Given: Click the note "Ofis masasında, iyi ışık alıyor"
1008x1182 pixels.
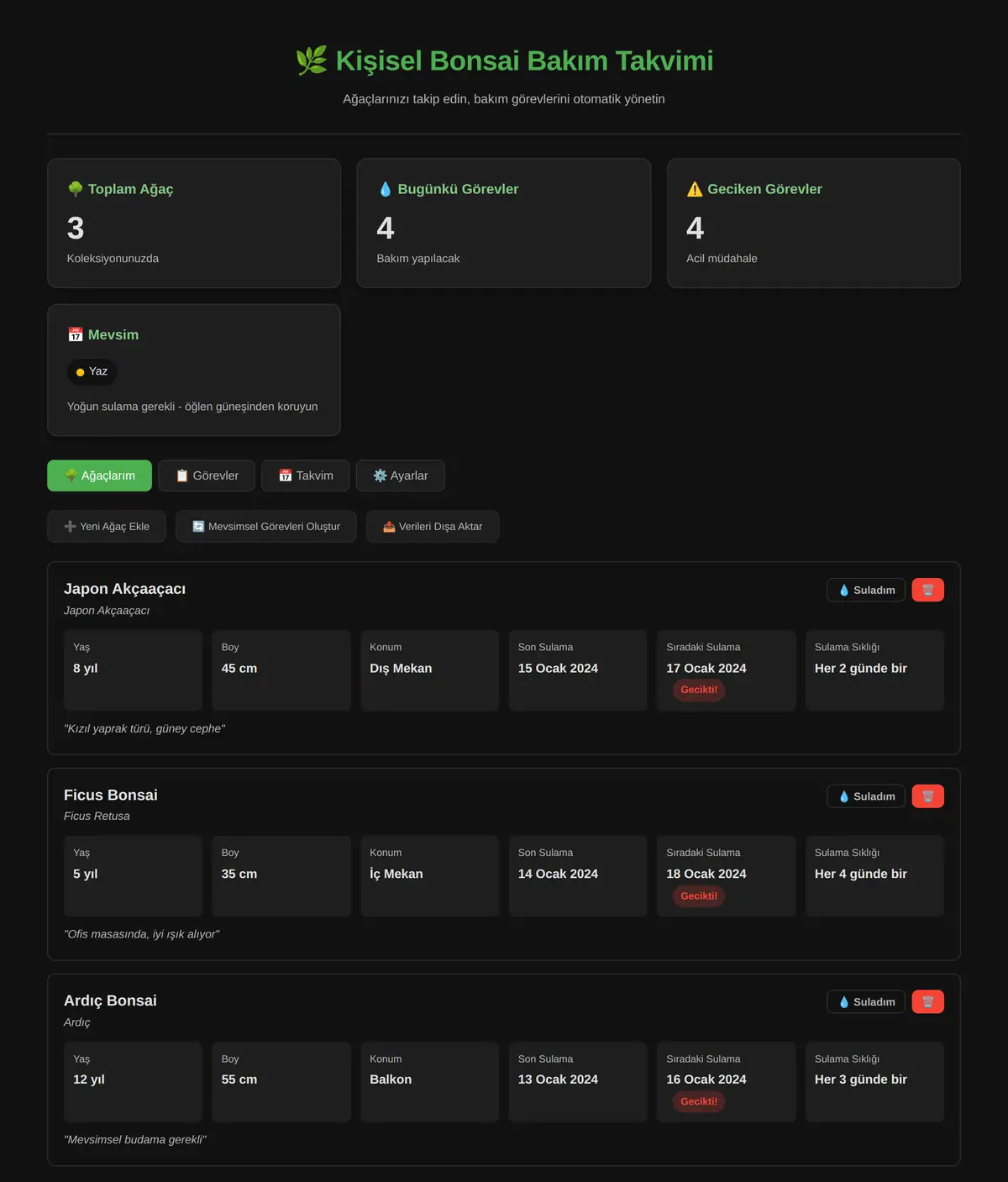Looking at the screenshot, I should click(142, 934).
